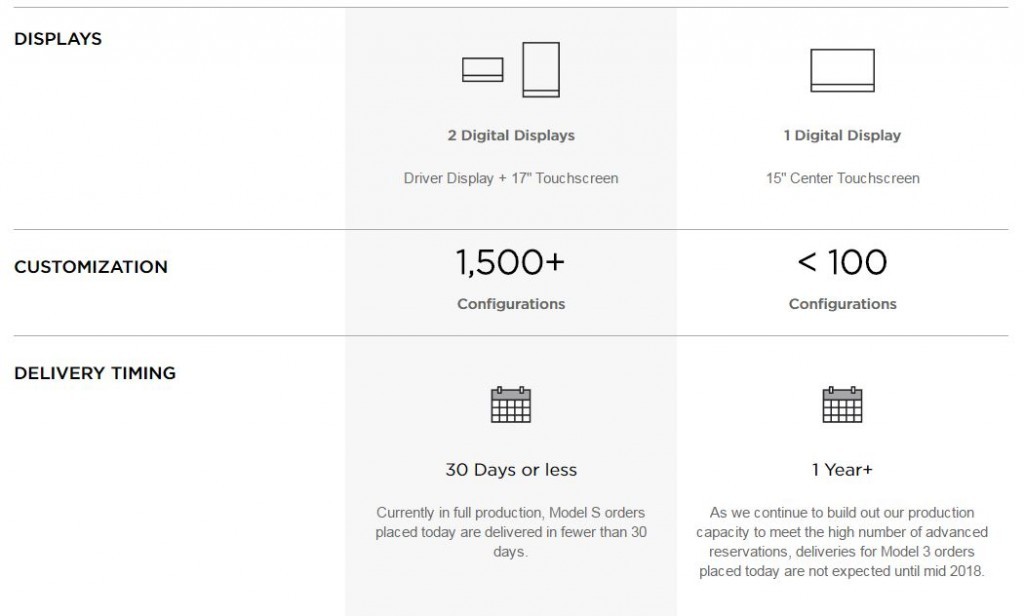Click the "15" Center Touchscreen" text
1024x616 pixels.
[x=842, y=178]
